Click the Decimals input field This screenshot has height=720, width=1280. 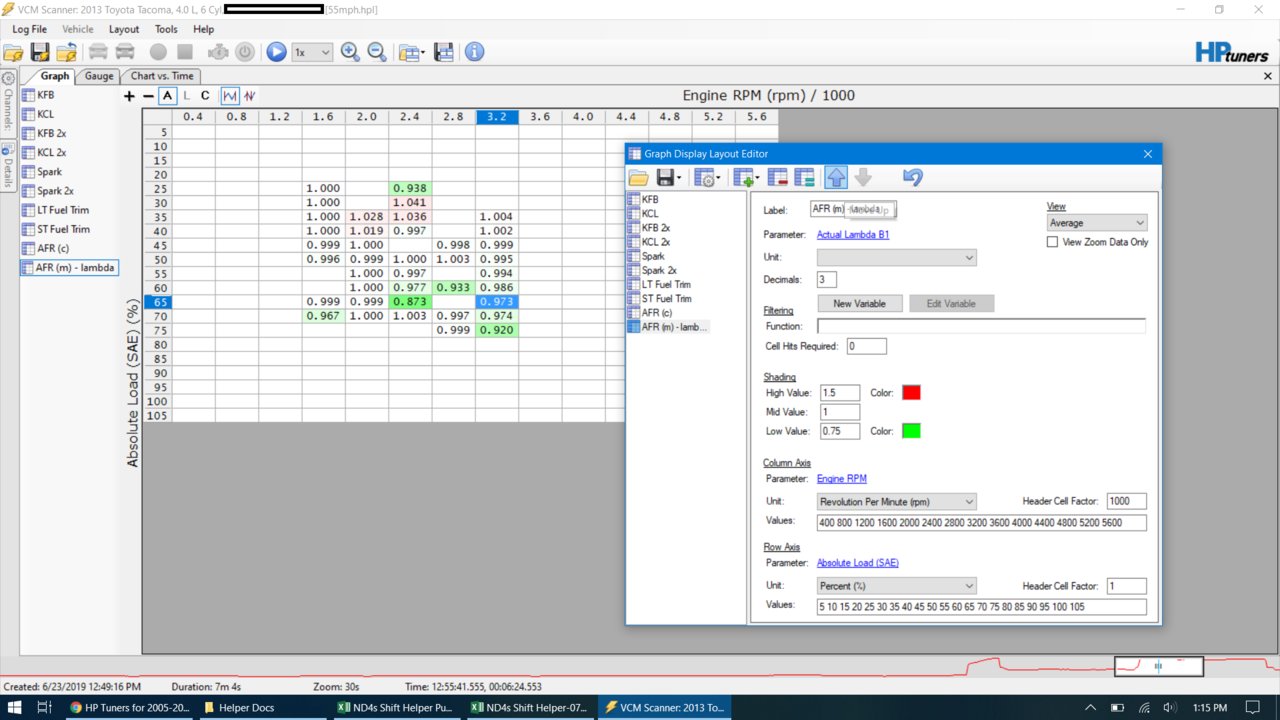[828, 280]
